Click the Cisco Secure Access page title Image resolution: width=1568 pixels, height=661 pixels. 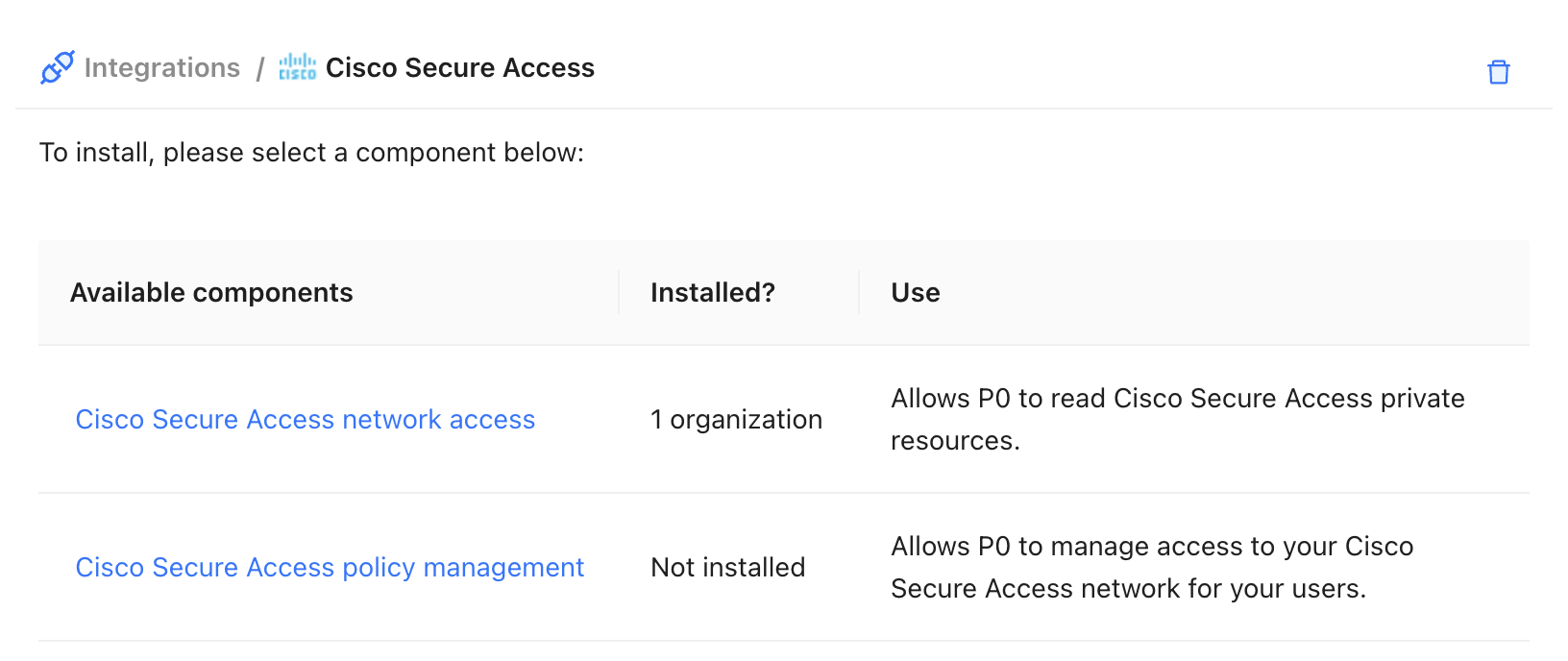point(460,67)
